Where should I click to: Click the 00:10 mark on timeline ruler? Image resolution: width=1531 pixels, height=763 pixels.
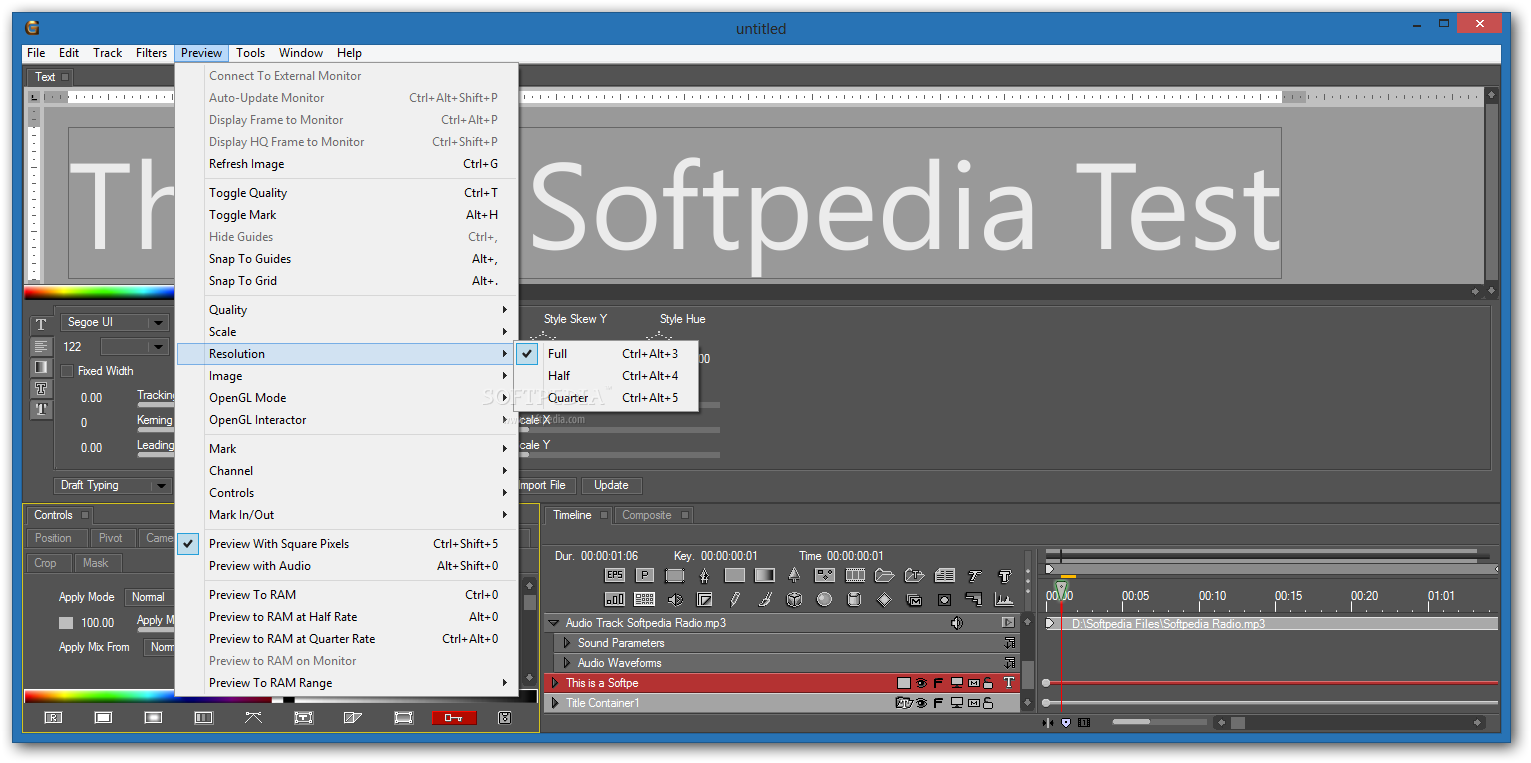1212,596
